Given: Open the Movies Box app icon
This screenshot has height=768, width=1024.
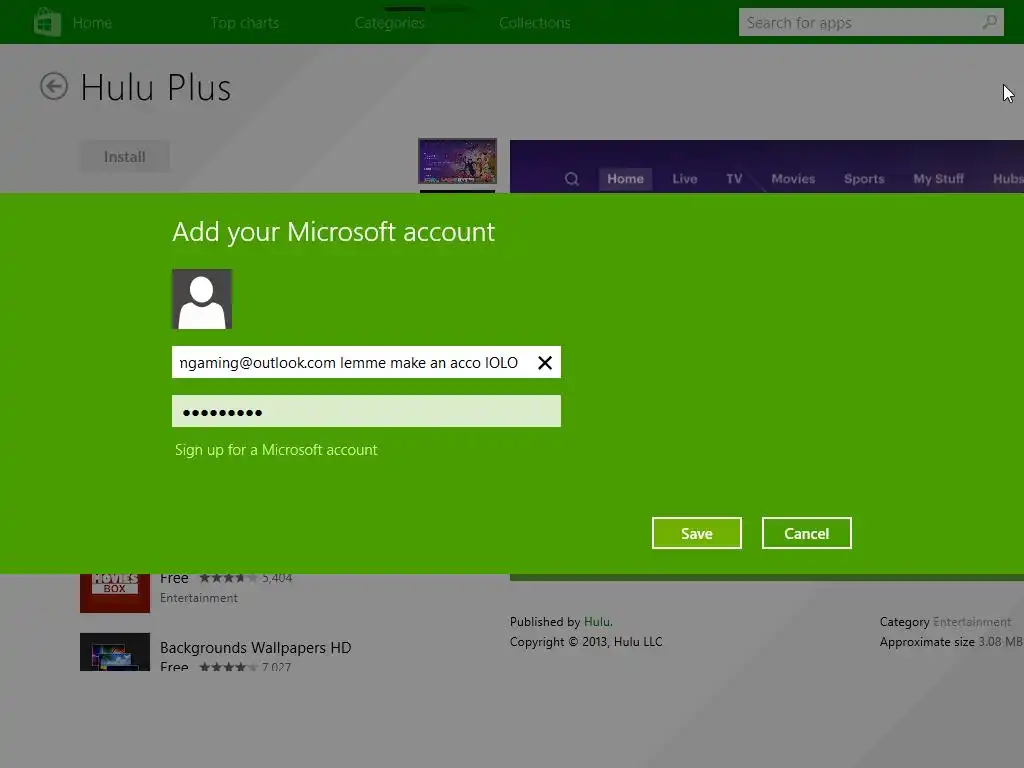Looking at the screenshot, I should (115, 593).
